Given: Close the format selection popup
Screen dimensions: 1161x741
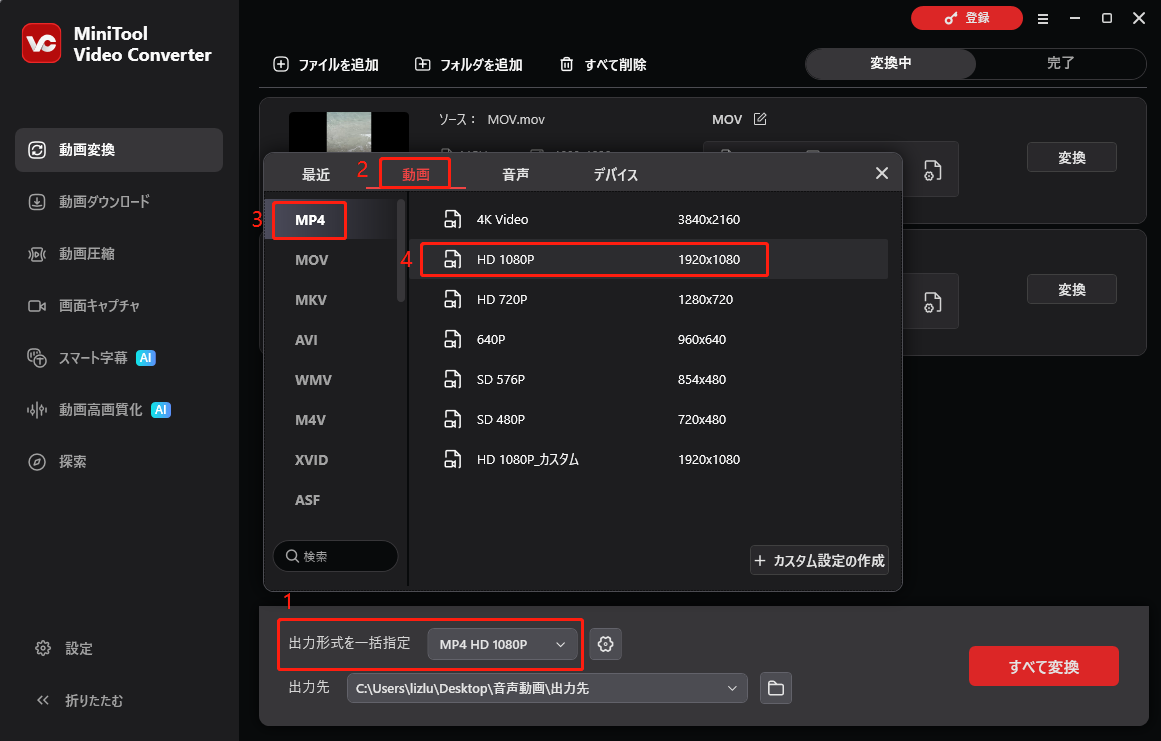Looking at the screenshot, I should 881,173.
